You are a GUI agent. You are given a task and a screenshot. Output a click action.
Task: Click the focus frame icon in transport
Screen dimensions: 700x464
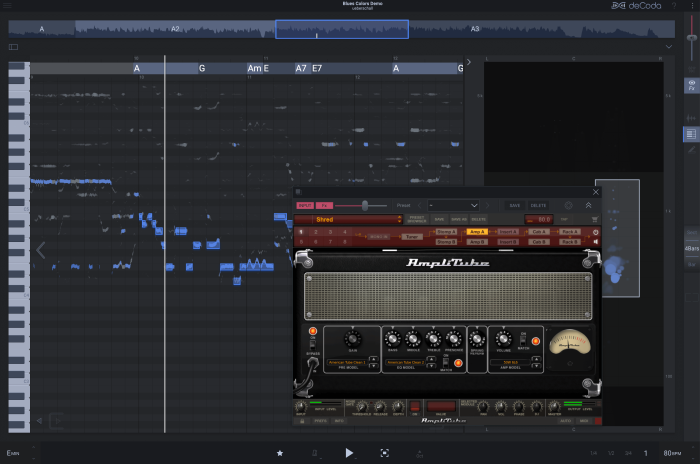tap(384, 453)
